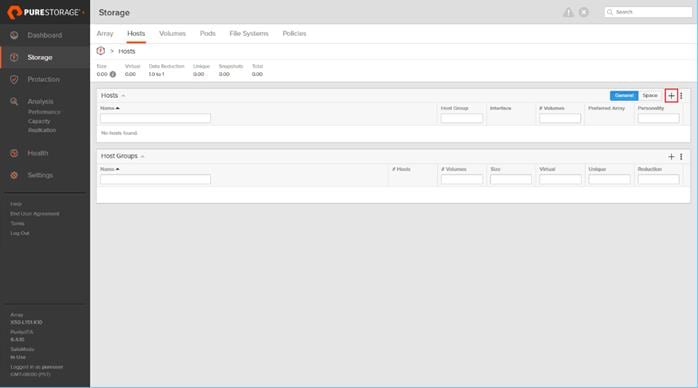Screen dimensions: 698x388
Task: Open Replication under Analysis
Action: coord(42,130)
